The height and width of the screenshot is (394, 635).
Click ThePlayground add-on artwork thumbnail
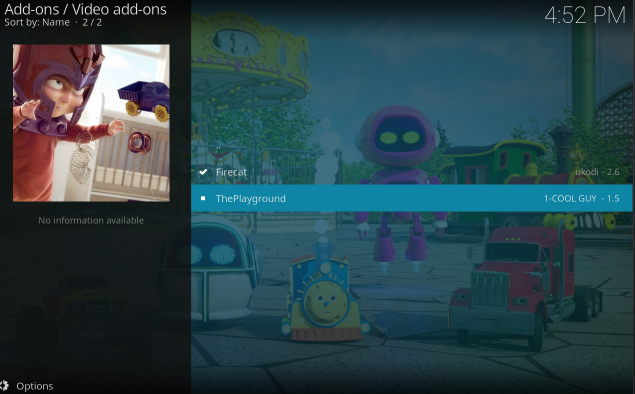[x=91, y=123]
